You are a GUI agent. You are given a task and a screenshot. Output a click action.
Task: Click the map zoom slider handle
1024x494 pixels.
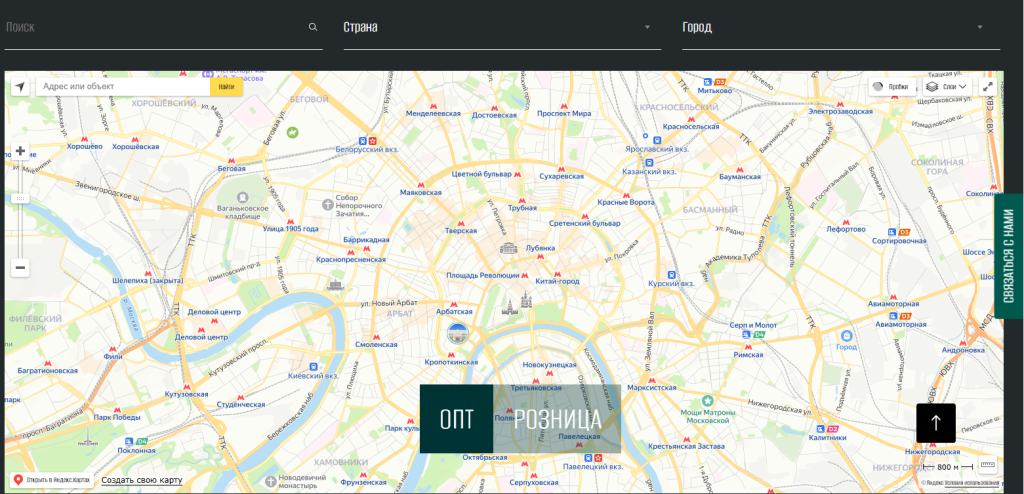tap(20, 198)
